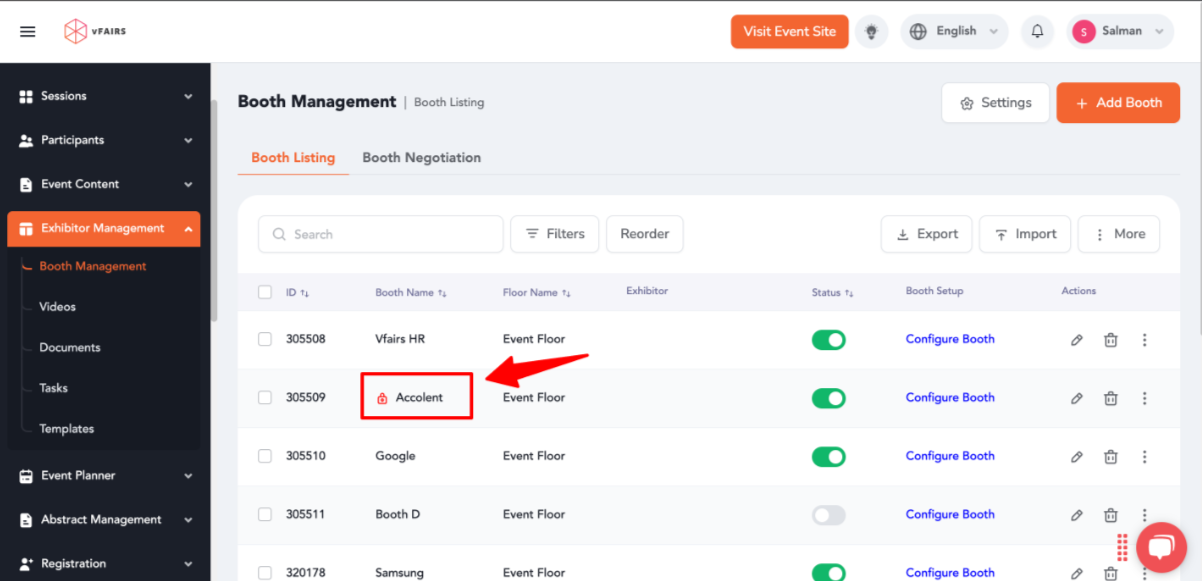Click the sidebar vertical scrollbar
1202x581 pixels.
pyautogui.click(x=214, y=210)
